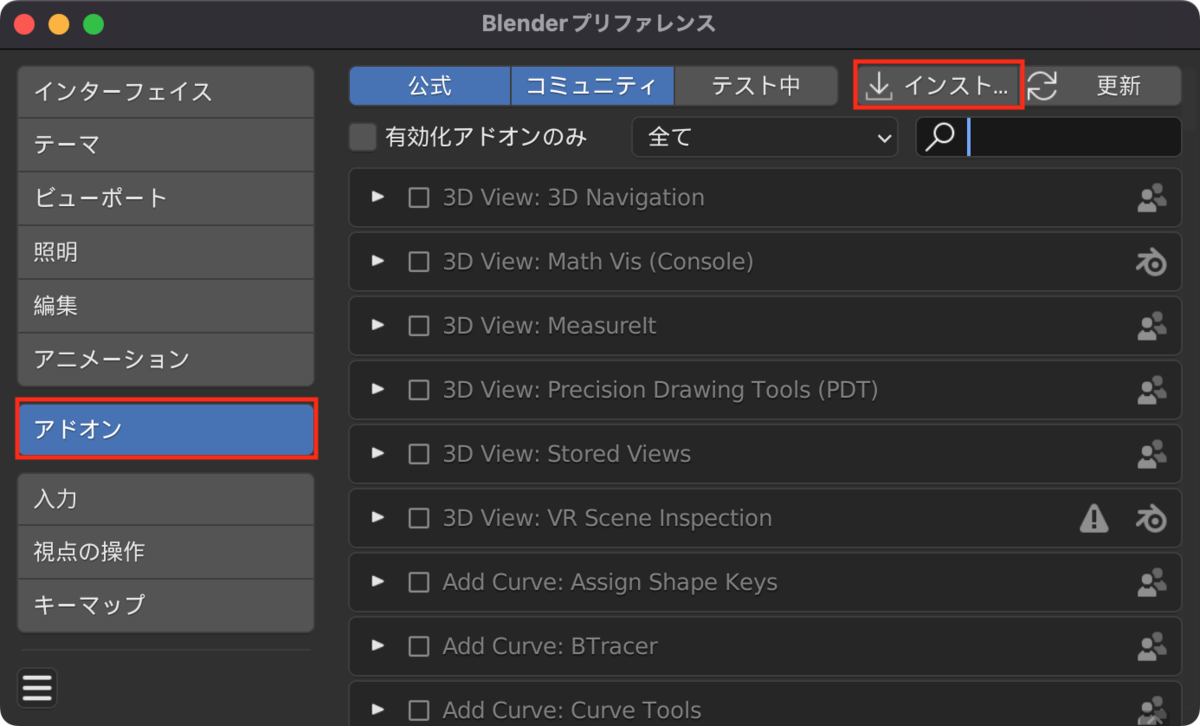Enable Assign Shape Keys add-on checkbox
Image resolution: width=1200 pixels, height=726 pixels.
(419, 582)
